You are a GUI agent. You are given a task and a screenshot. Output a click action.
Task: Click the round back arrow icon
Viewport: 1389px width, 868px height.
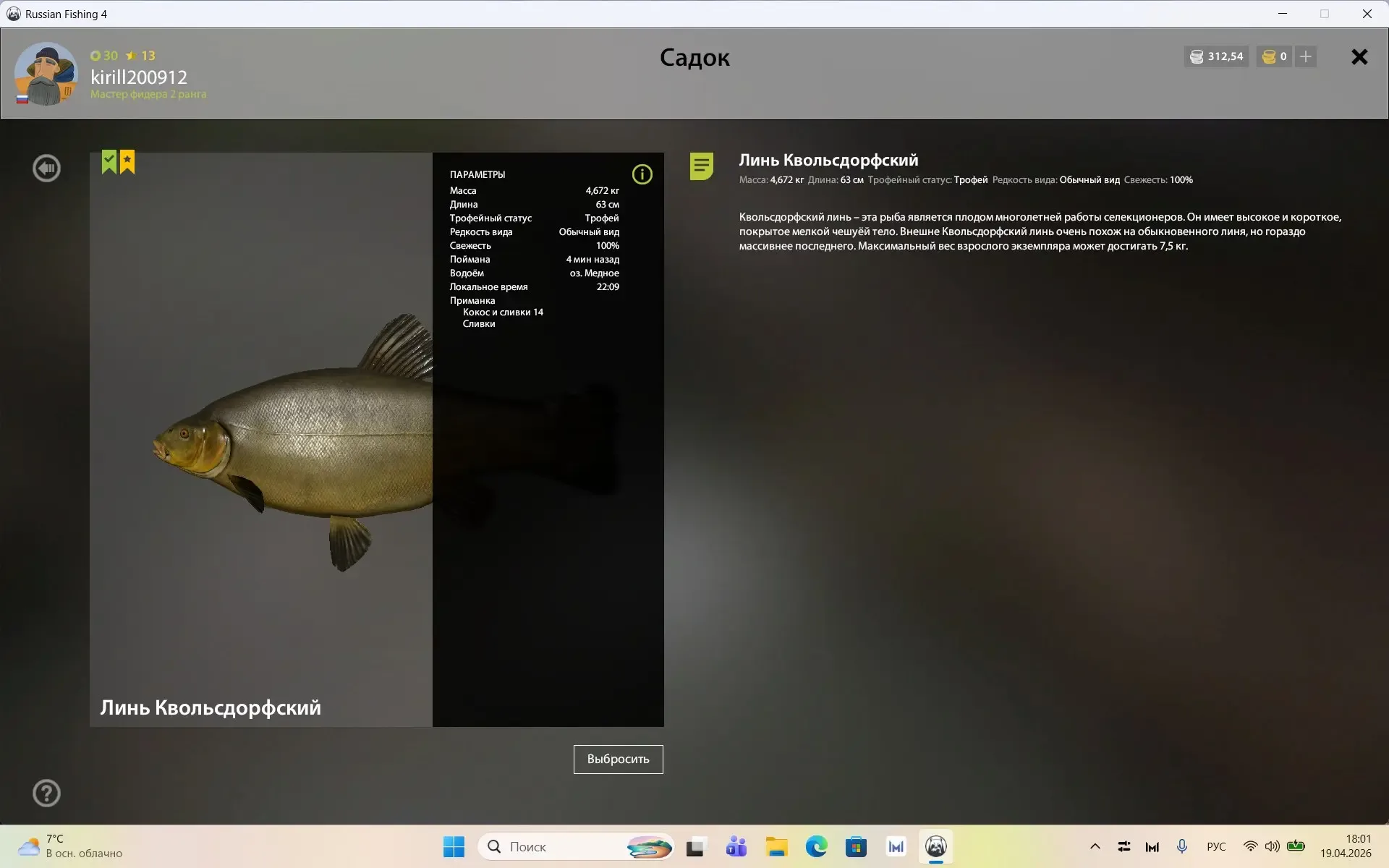click(46, 169)
